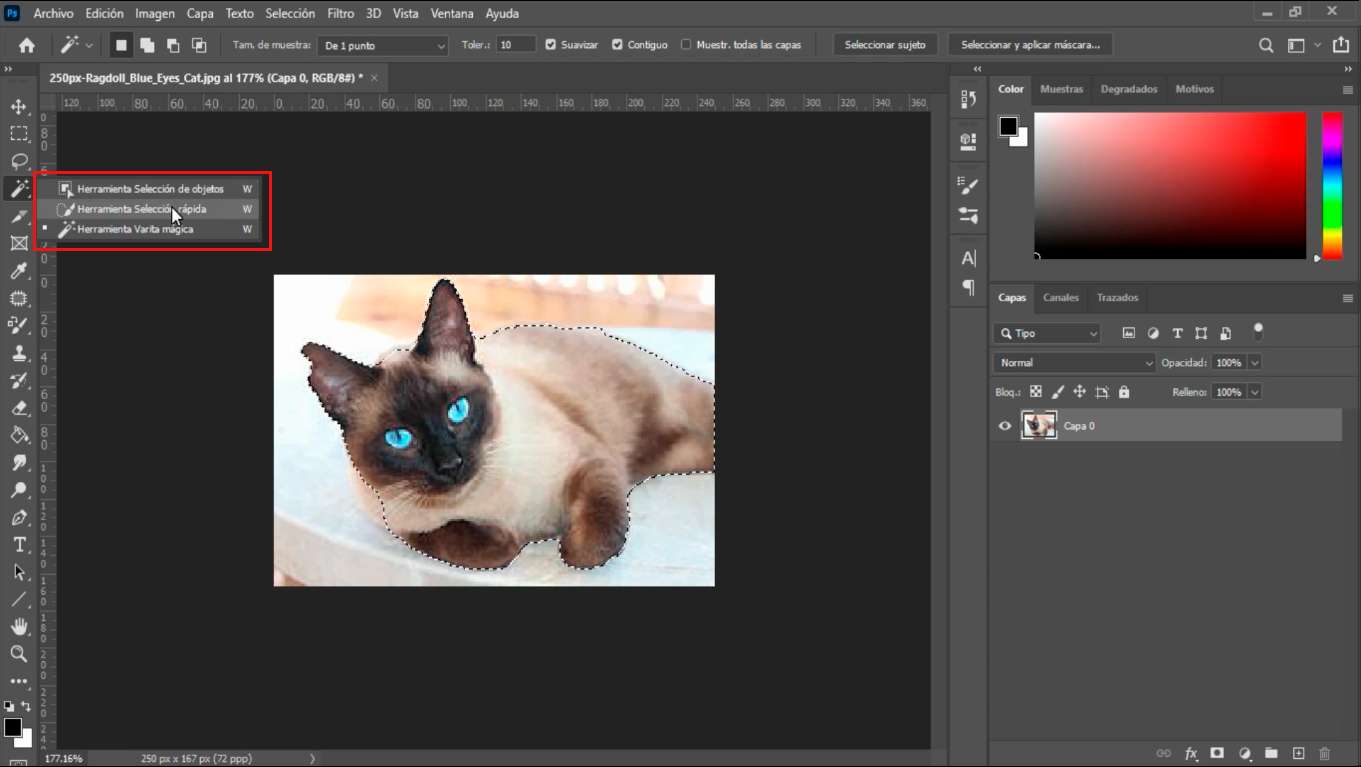Create a new layer

point(1298,753)
